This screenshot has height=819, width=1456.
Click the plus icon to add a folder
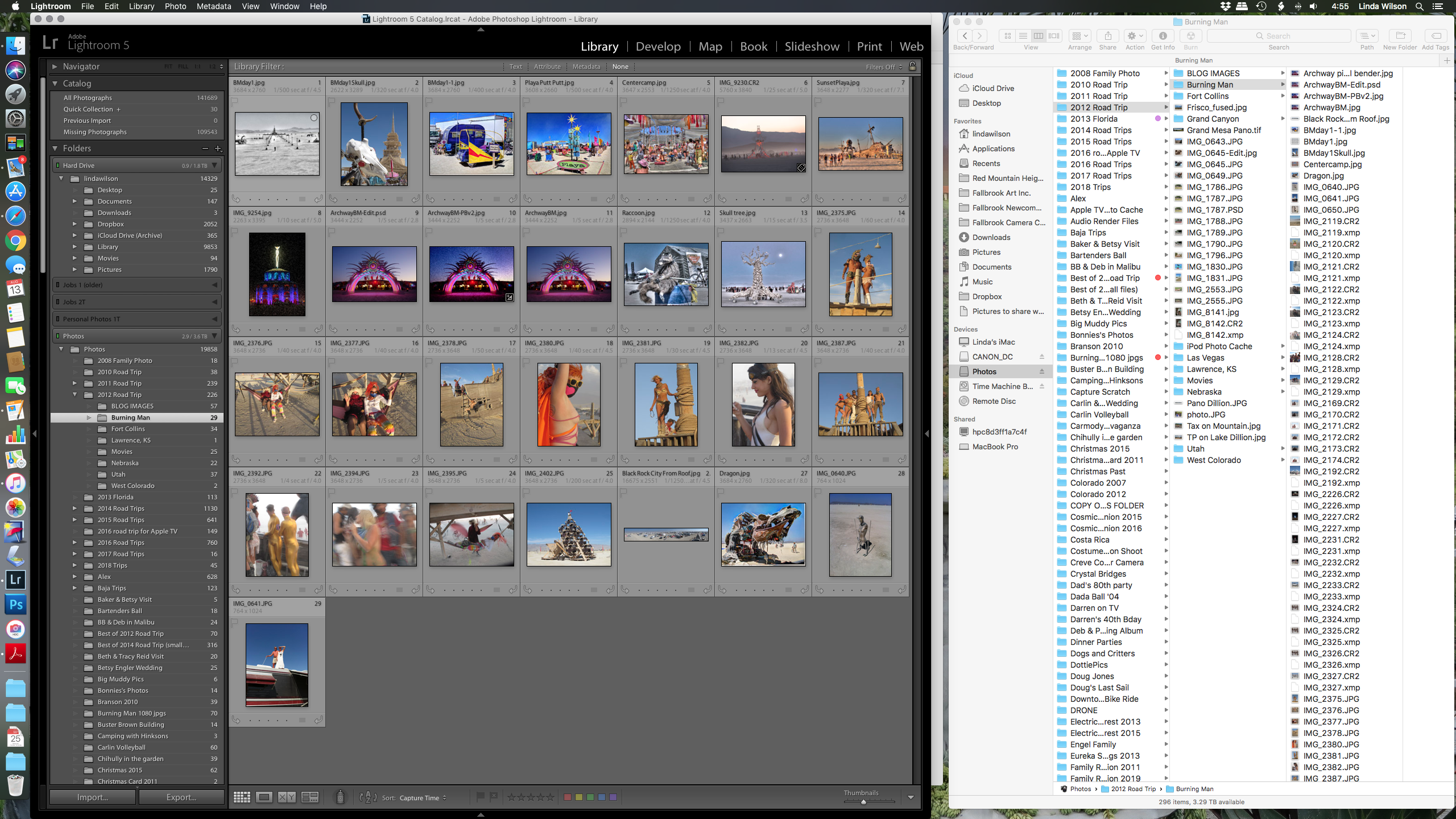[x=218, y=148]
